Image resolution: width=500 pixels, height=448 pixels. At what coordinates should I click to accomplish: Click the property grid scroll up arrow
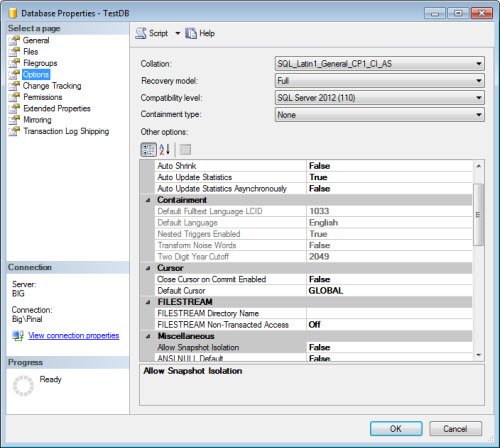479,166
